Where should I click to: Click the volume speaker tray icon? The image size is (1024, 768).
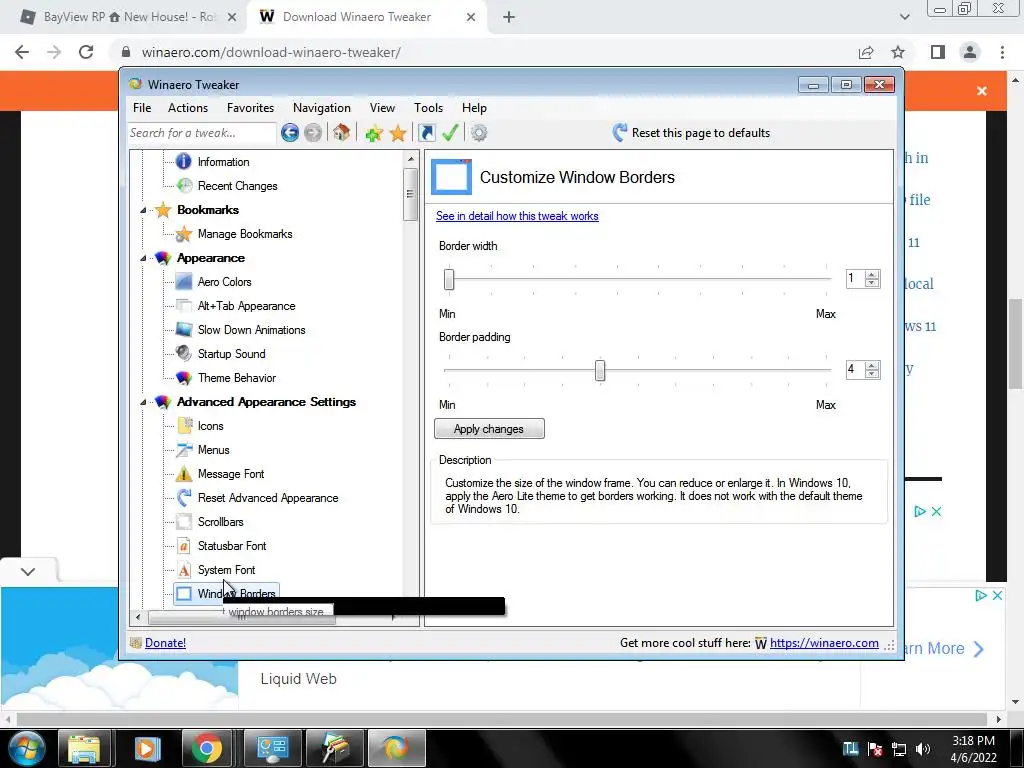click(x=923, y=749)
